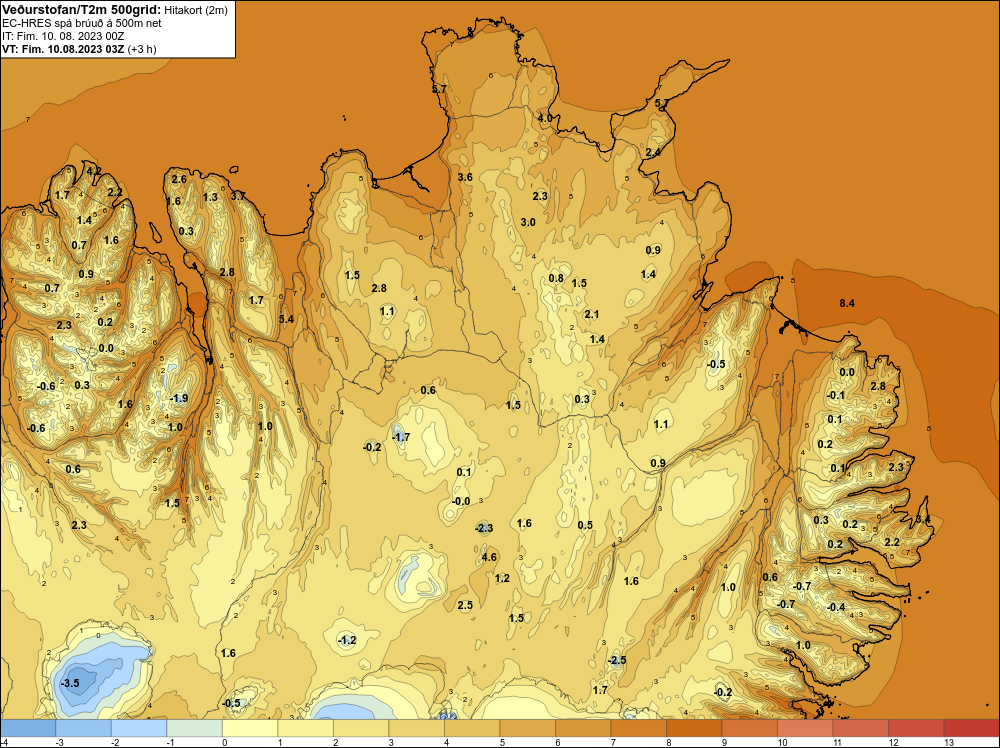Click the 5.4 temperature label
Screen dimensions: 1000x748
click(x=286, y=319)
